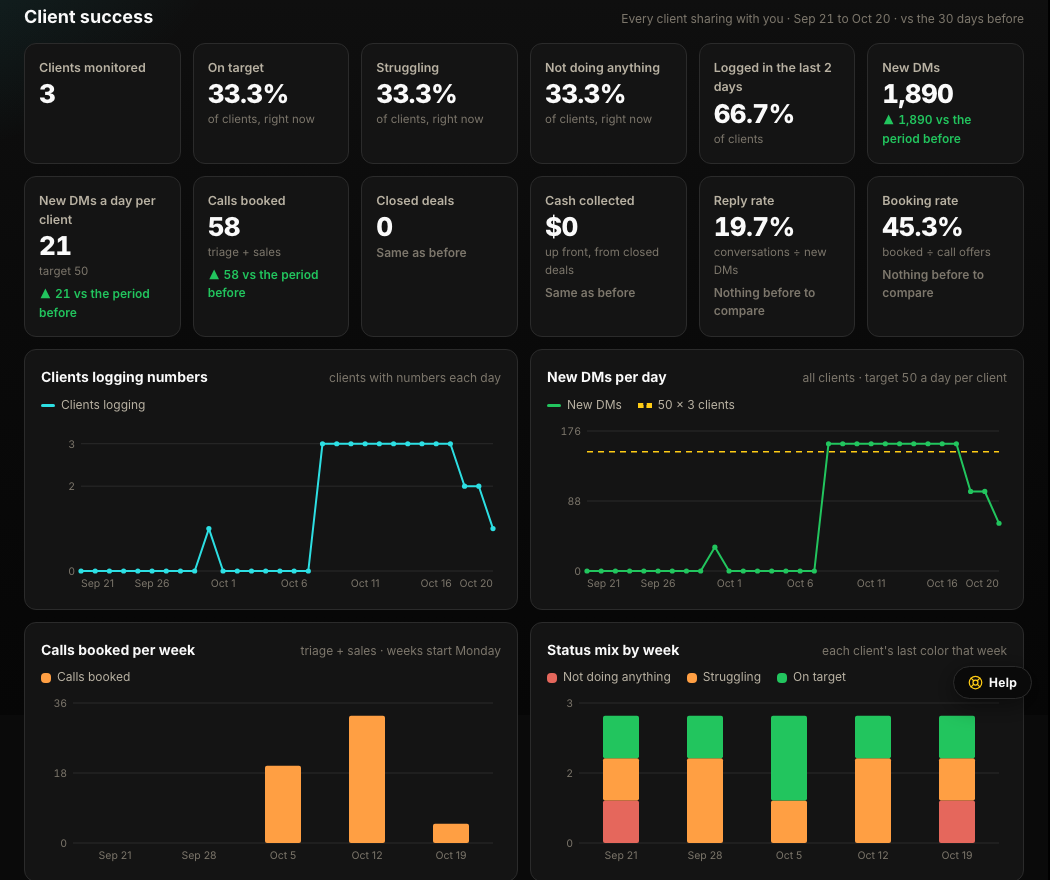Click the New DMs 1,890 value

tap(917, 94)
